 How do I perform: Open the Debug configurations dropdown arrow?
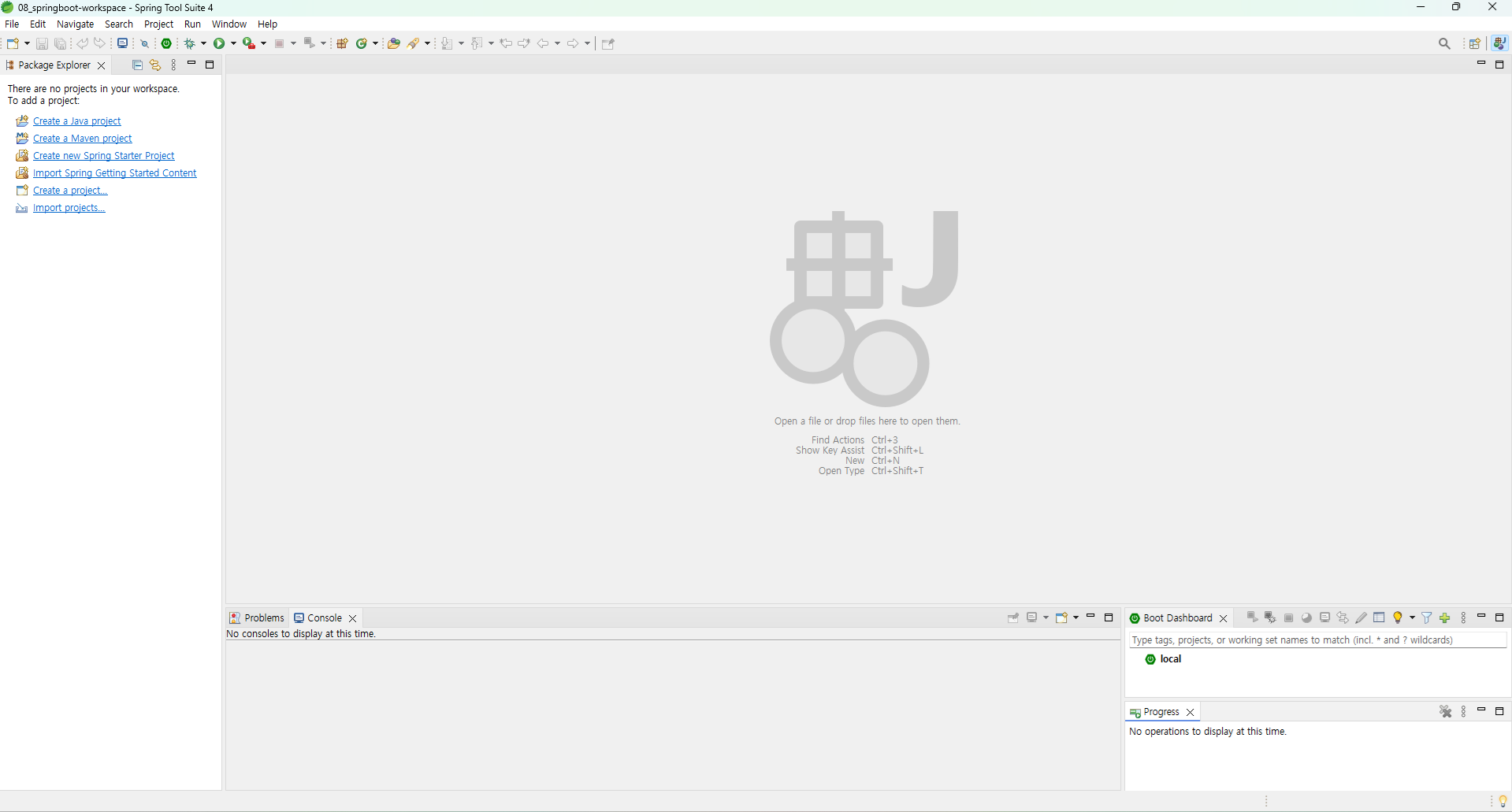(x=203, y=43)
